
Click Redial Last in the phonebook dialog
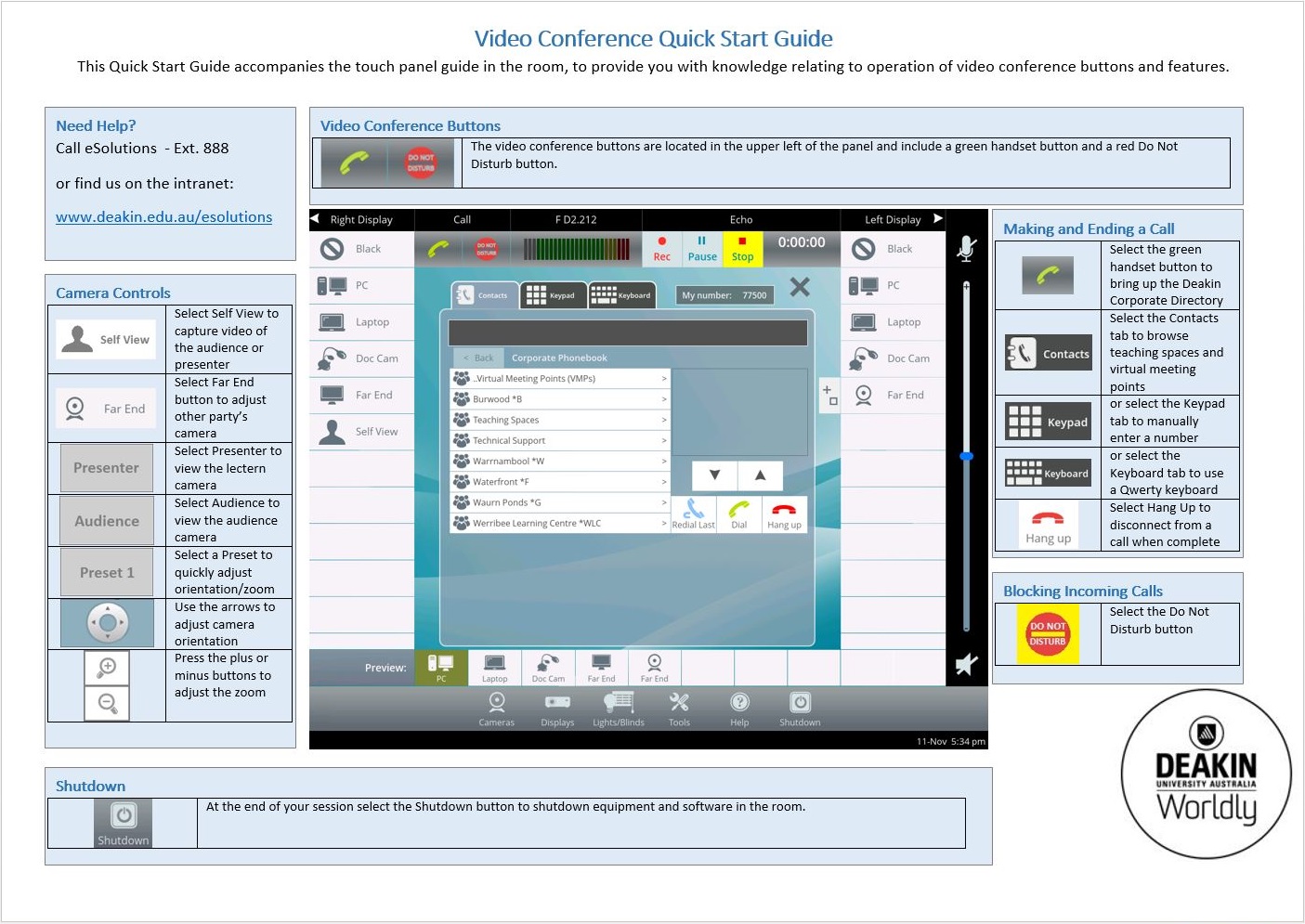coord(693,514)
